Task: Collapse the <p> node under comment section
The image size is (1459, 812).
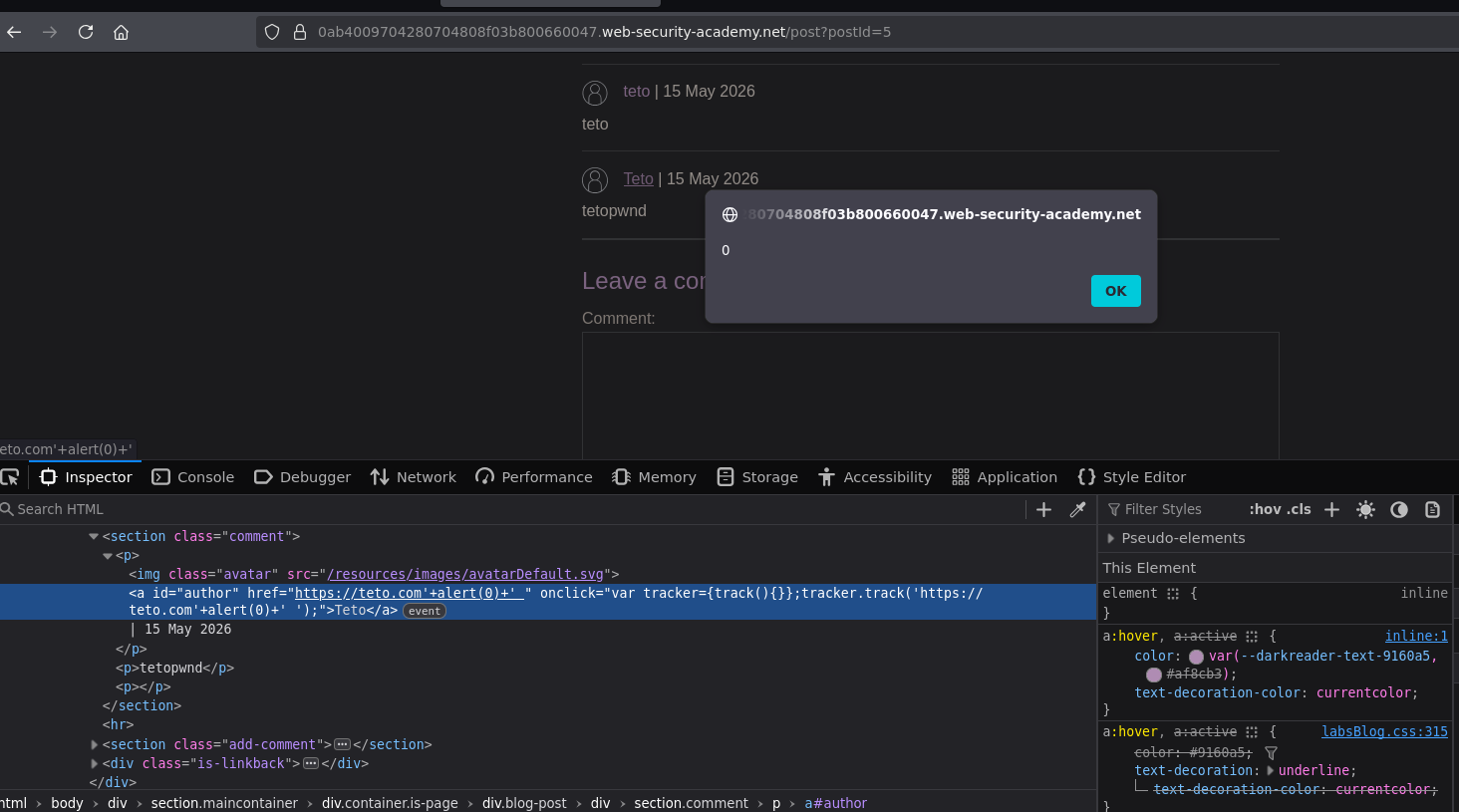Action: (108, 556)
